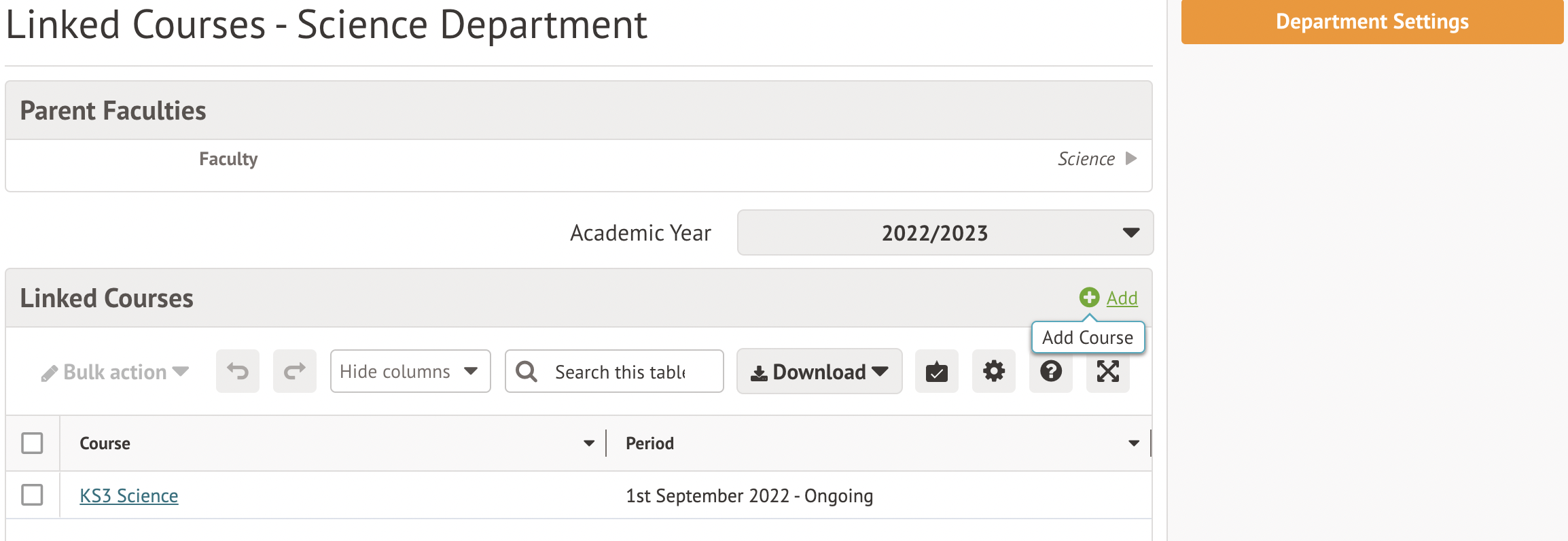Image resolution: width=1568 pixels, height=541 pixels.
Task: Click the help question mark icon
Action: [1050, 371]
